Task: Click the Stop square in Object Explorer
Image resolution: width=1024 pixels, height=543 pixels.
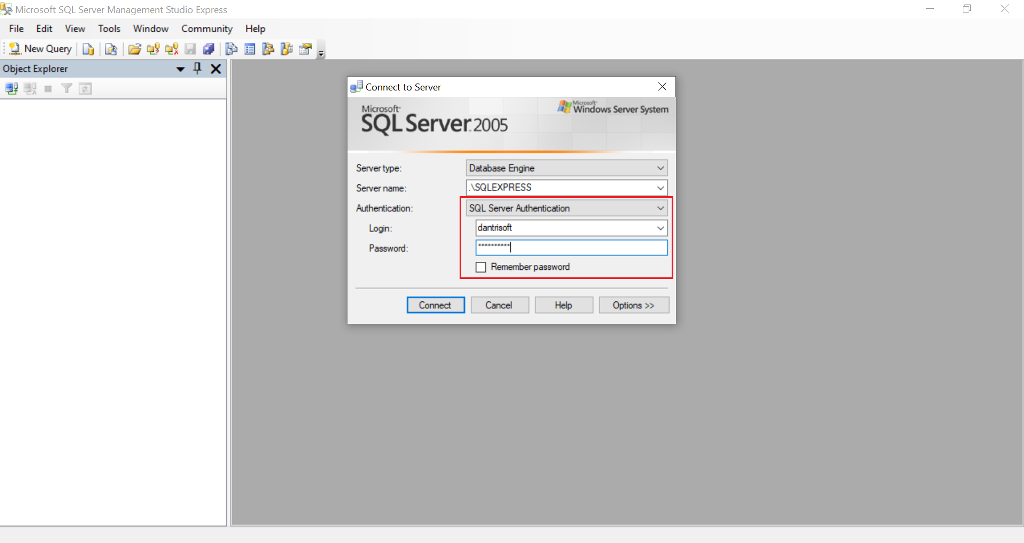Action: pos(48,88)
